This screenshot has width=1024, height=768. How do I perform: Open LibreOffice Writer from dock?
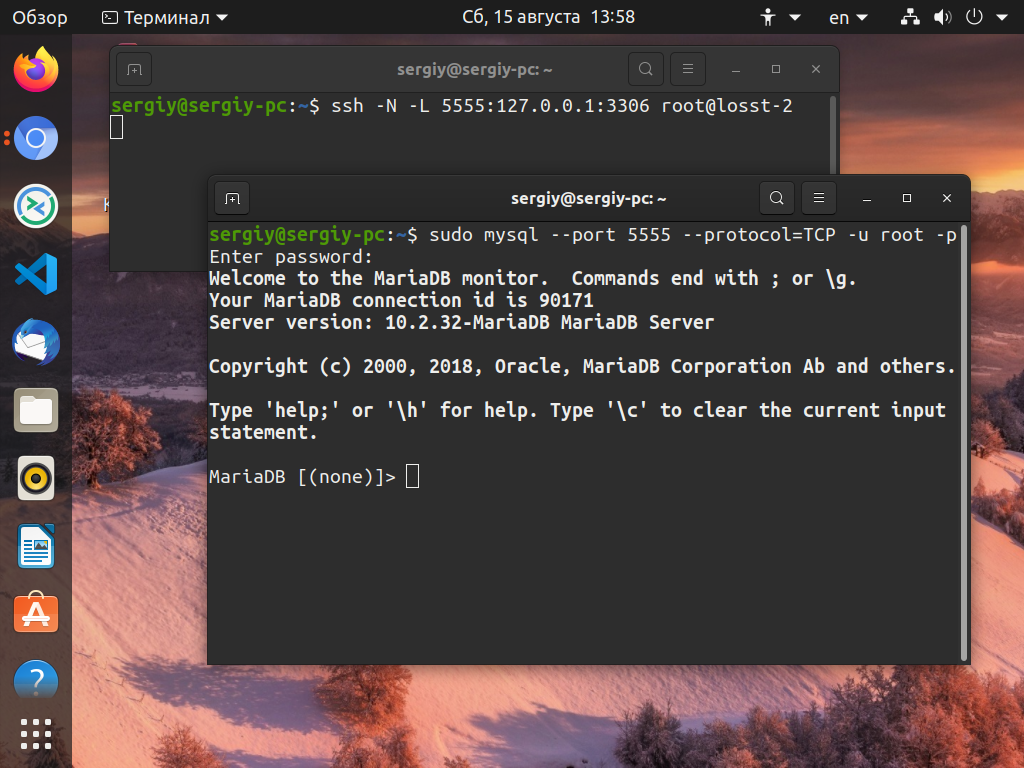36,546
